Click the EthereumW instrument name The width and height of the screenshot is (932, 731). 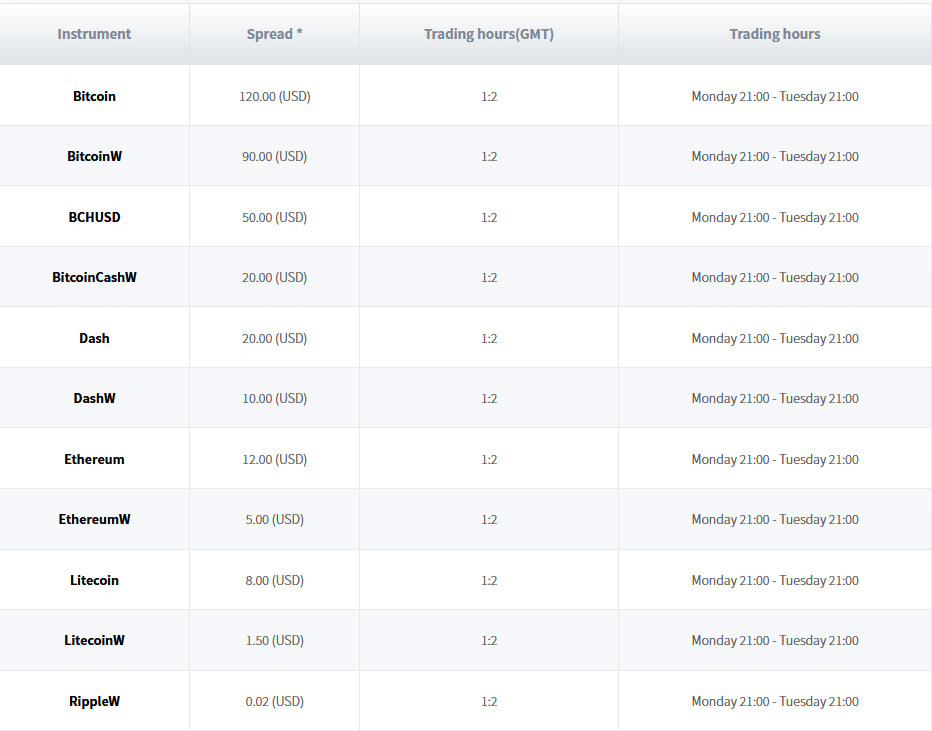(x=94, y=520)
